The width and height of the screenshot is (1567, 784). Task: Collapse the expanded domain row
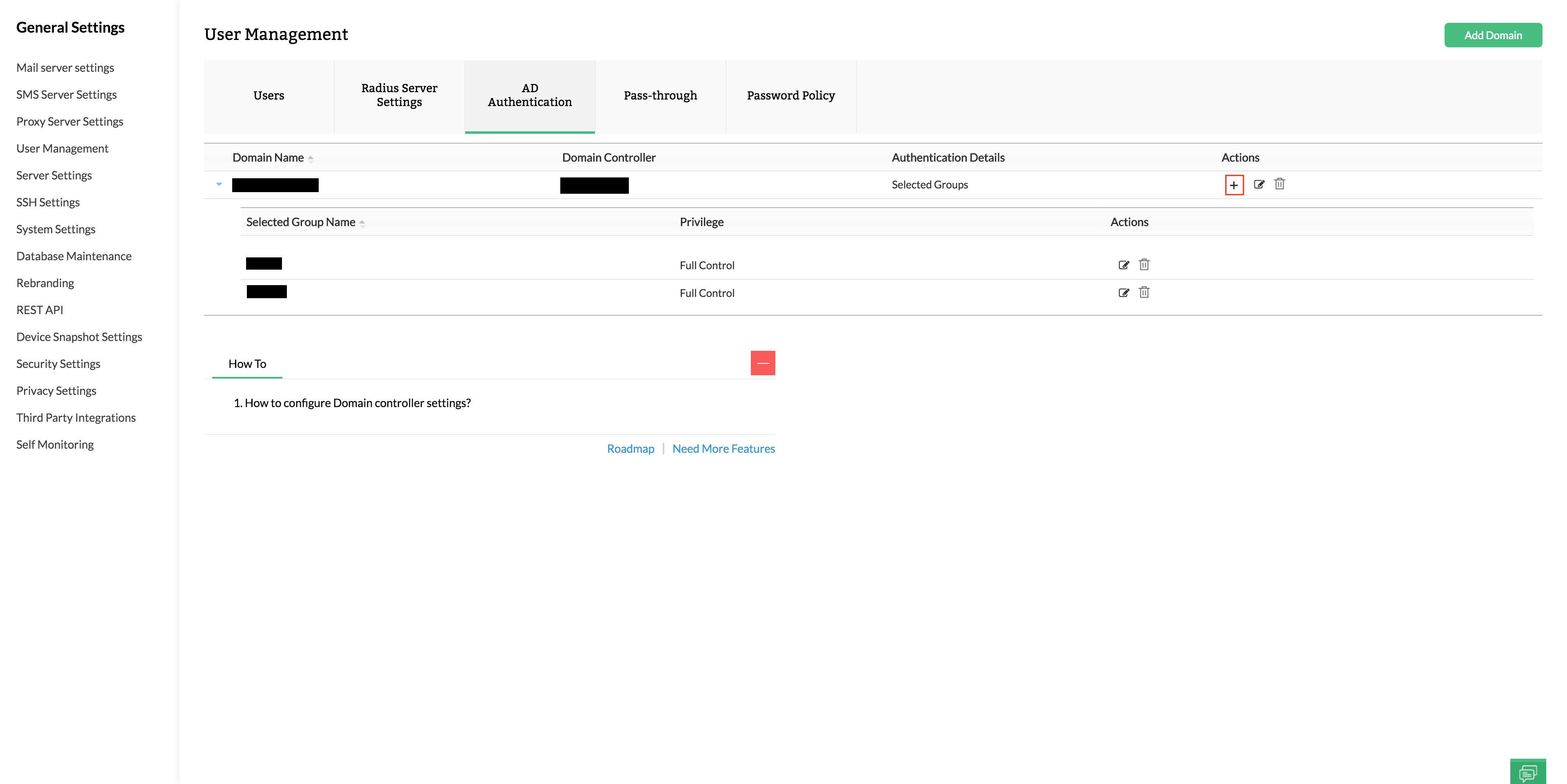coord(219,185)
